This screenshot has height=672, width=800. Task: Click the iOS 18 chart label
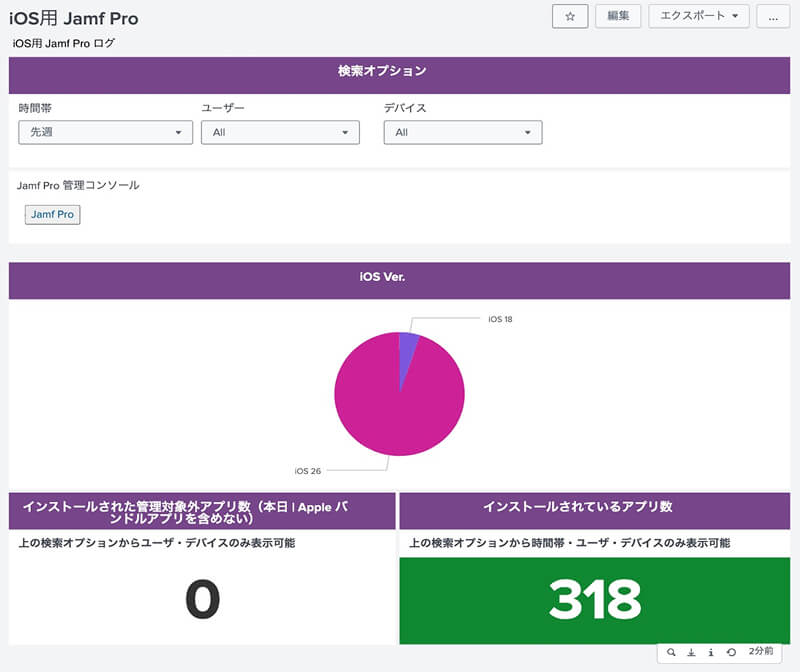pyautogui.click(x=500, y=319)
